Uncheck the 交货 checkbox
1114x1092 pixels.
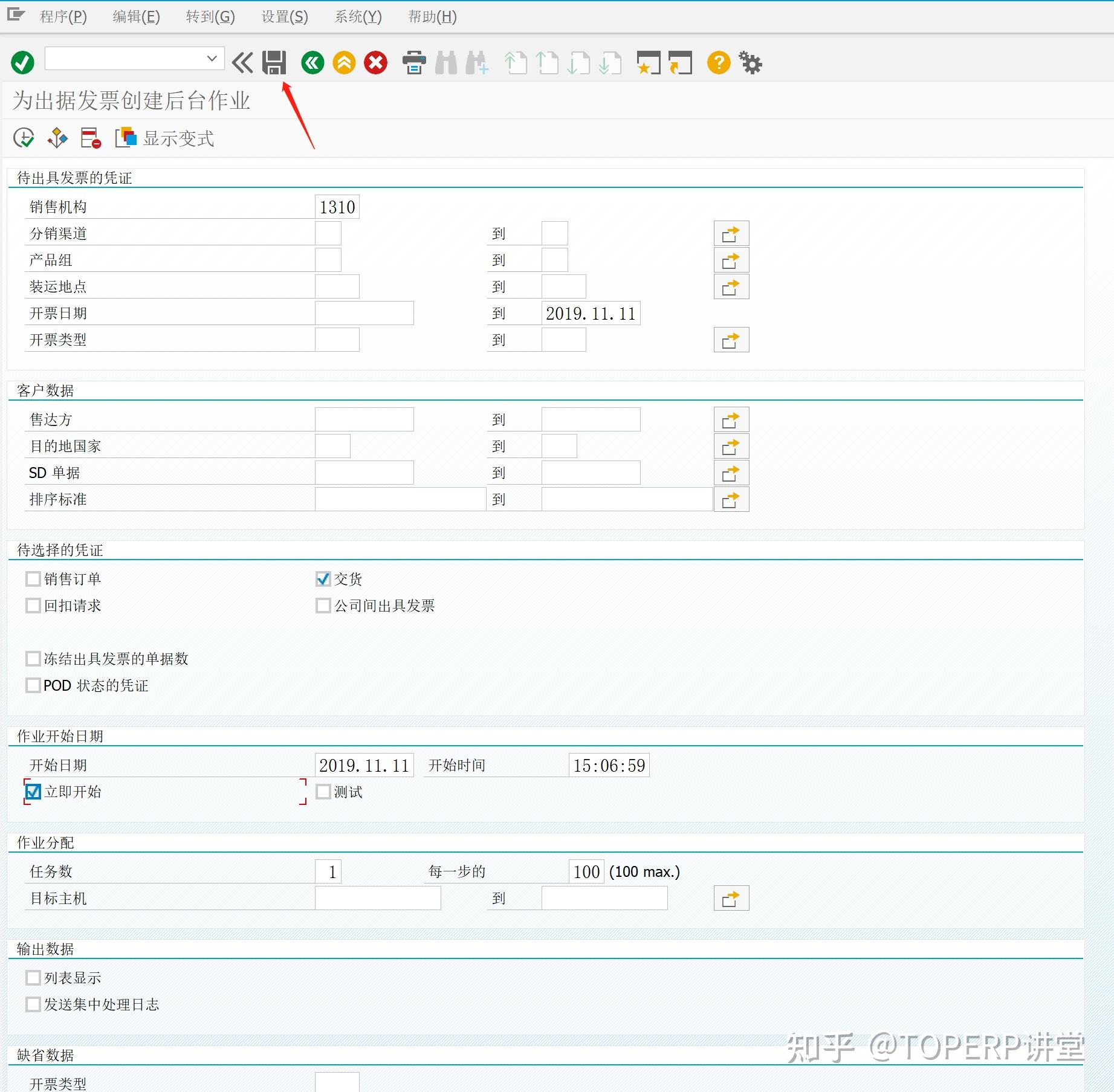point(323,578)
